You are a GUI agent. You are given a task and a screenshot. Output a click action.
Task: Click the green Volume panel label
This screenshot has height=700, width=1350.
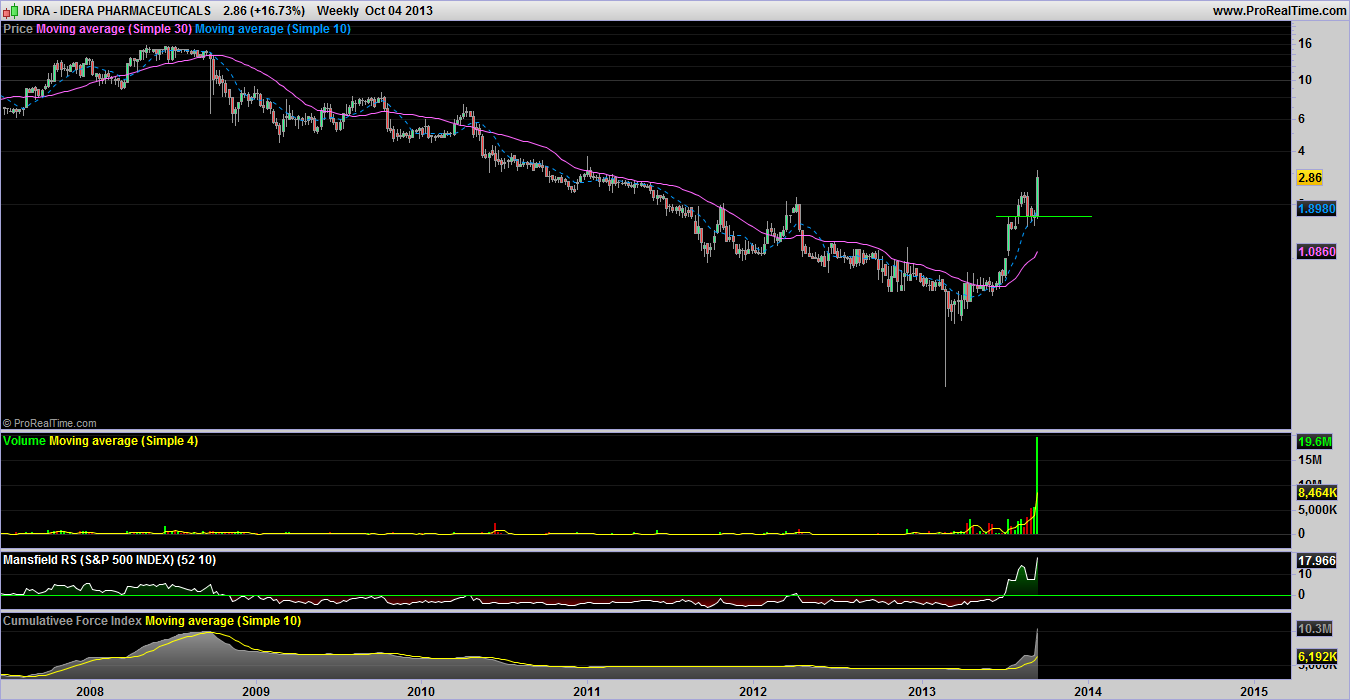point(25,441)
